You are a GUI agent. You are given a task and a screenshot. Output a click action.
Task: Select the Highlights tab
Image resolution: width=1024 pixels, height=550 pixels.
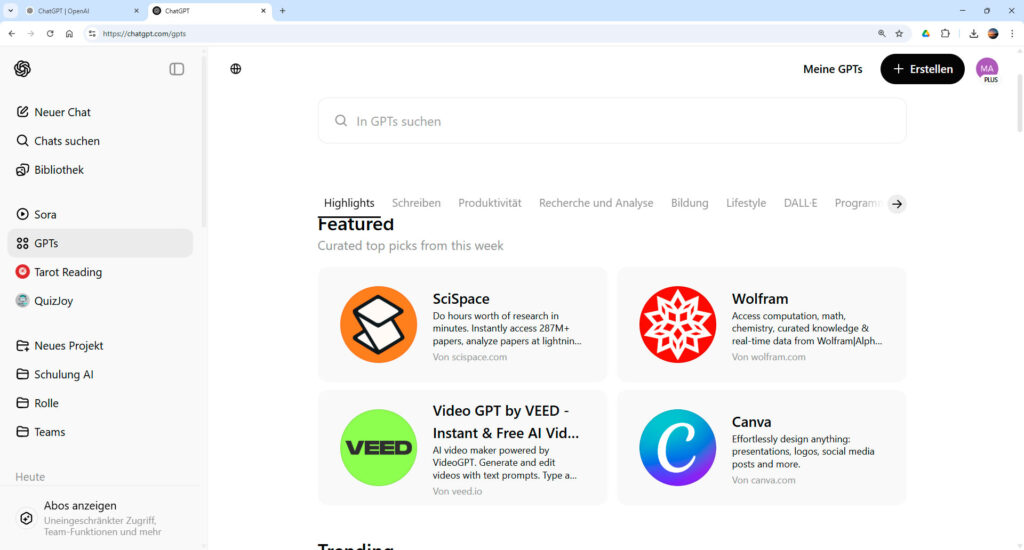pyautogui.click(x=349, y=203)
